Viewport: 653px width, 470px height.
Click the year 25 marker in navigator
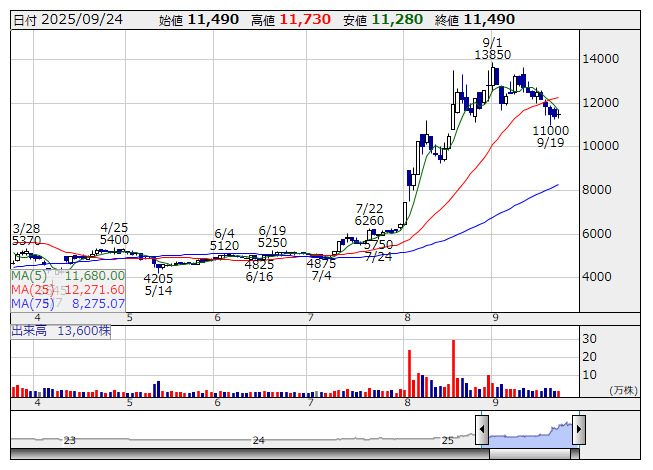pos(447,440)
